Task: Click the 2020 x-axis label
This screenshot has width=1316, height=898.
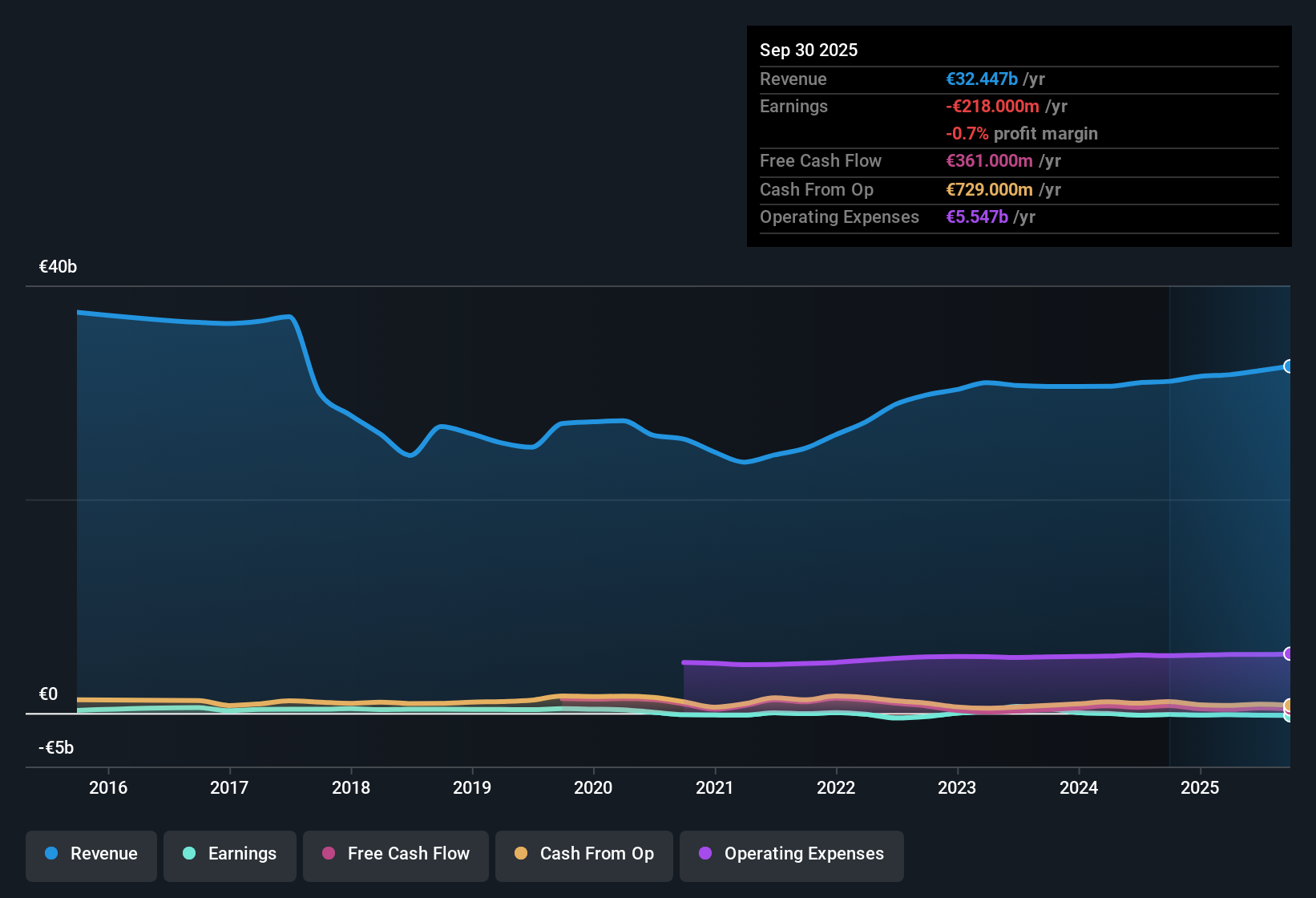Action: coord(593,787)
